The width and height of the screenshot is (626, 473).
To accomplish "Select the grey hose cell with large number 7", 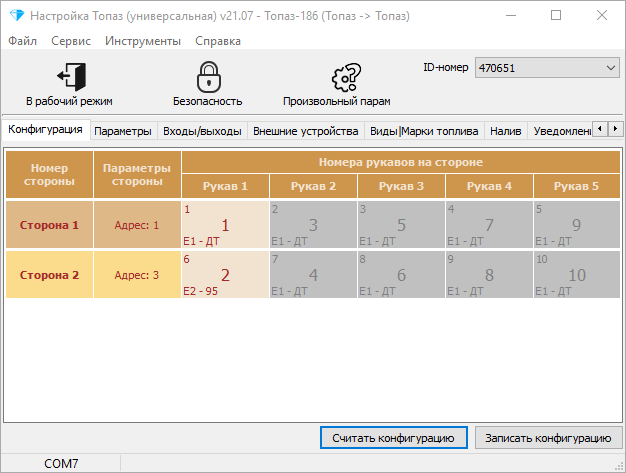I will pyautogui.click(x=489, y=225).
